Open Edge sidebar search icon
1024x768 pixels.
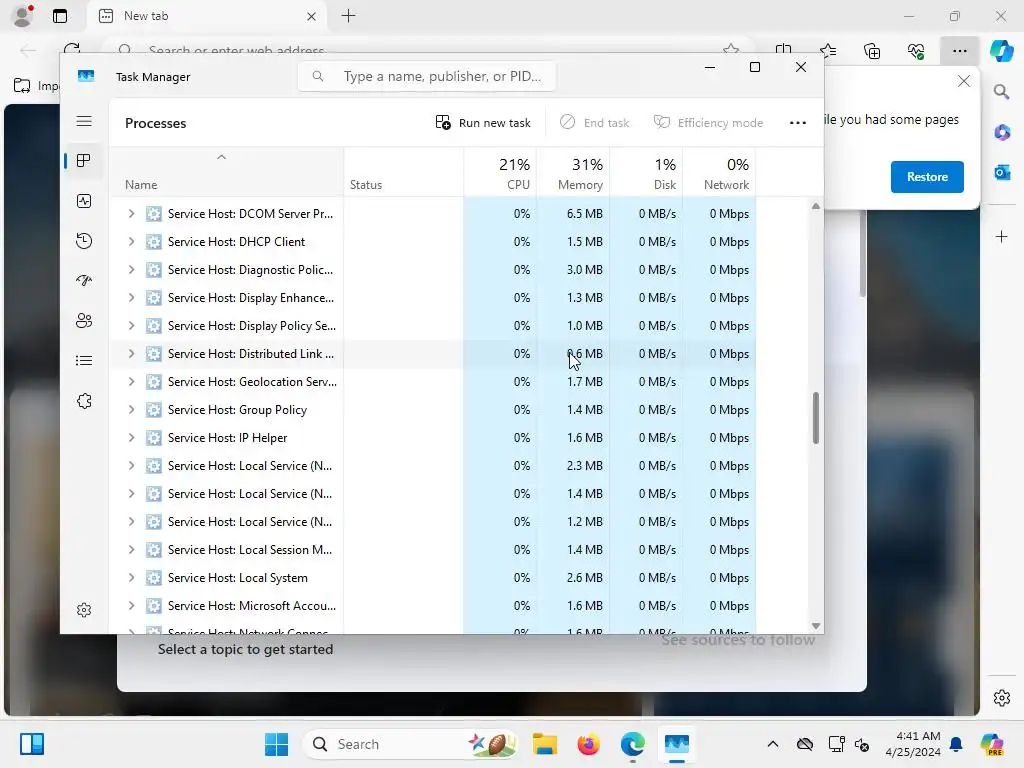point(1001,92)
